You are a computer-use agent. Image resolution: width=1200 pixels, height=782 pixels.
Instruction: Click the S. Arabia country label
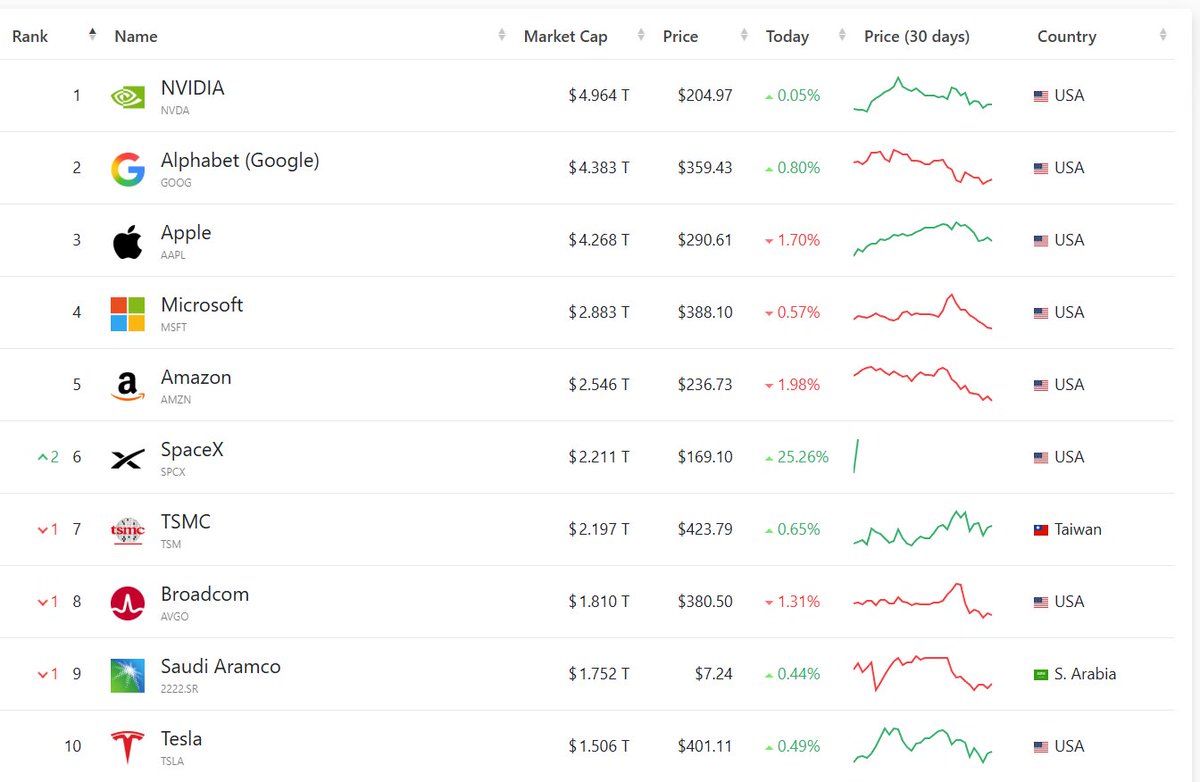tap(1085, 674)
